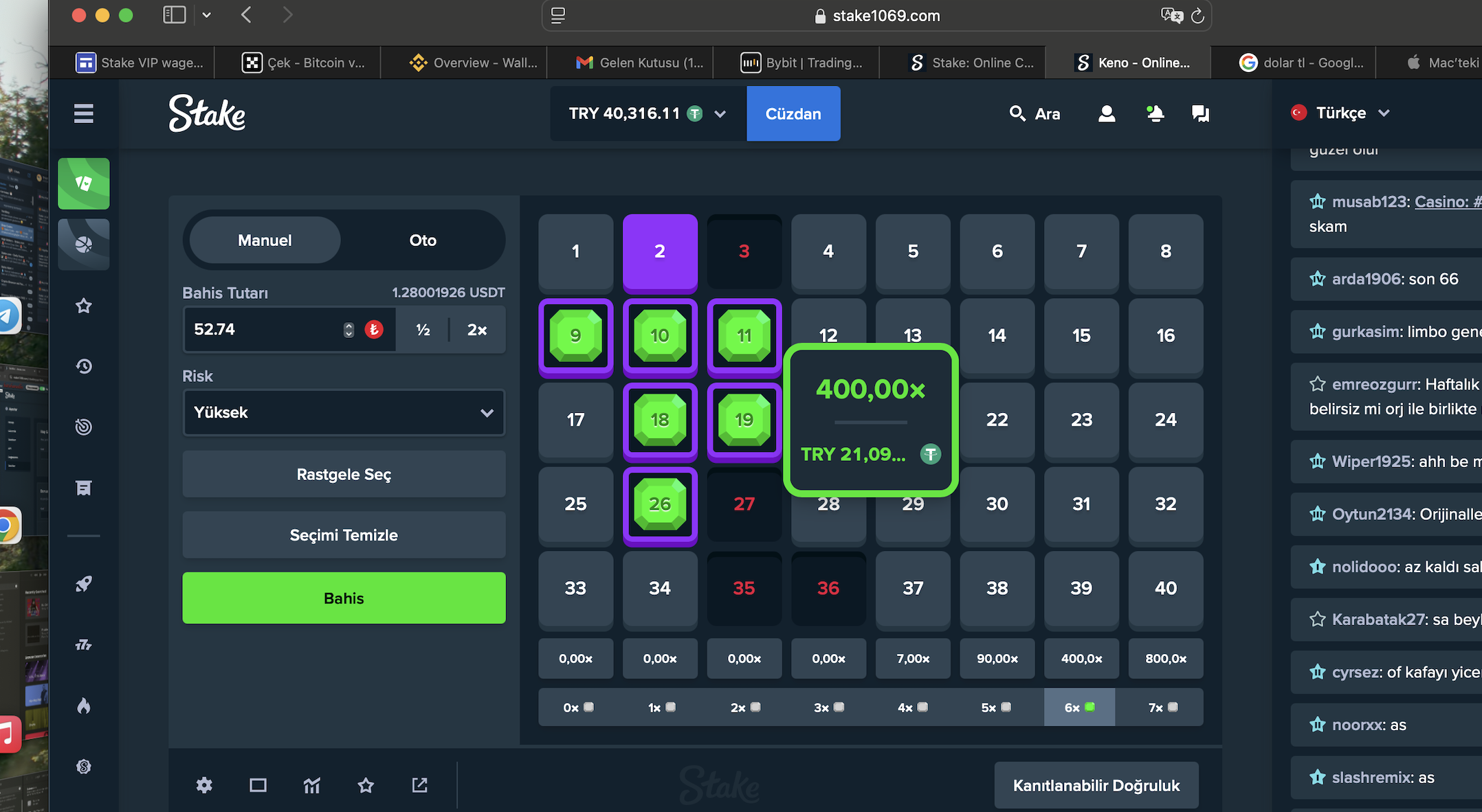Open Slots 777 icon in sidebar
Viewport: 1482px width, 812px height.
click(84, 644)
